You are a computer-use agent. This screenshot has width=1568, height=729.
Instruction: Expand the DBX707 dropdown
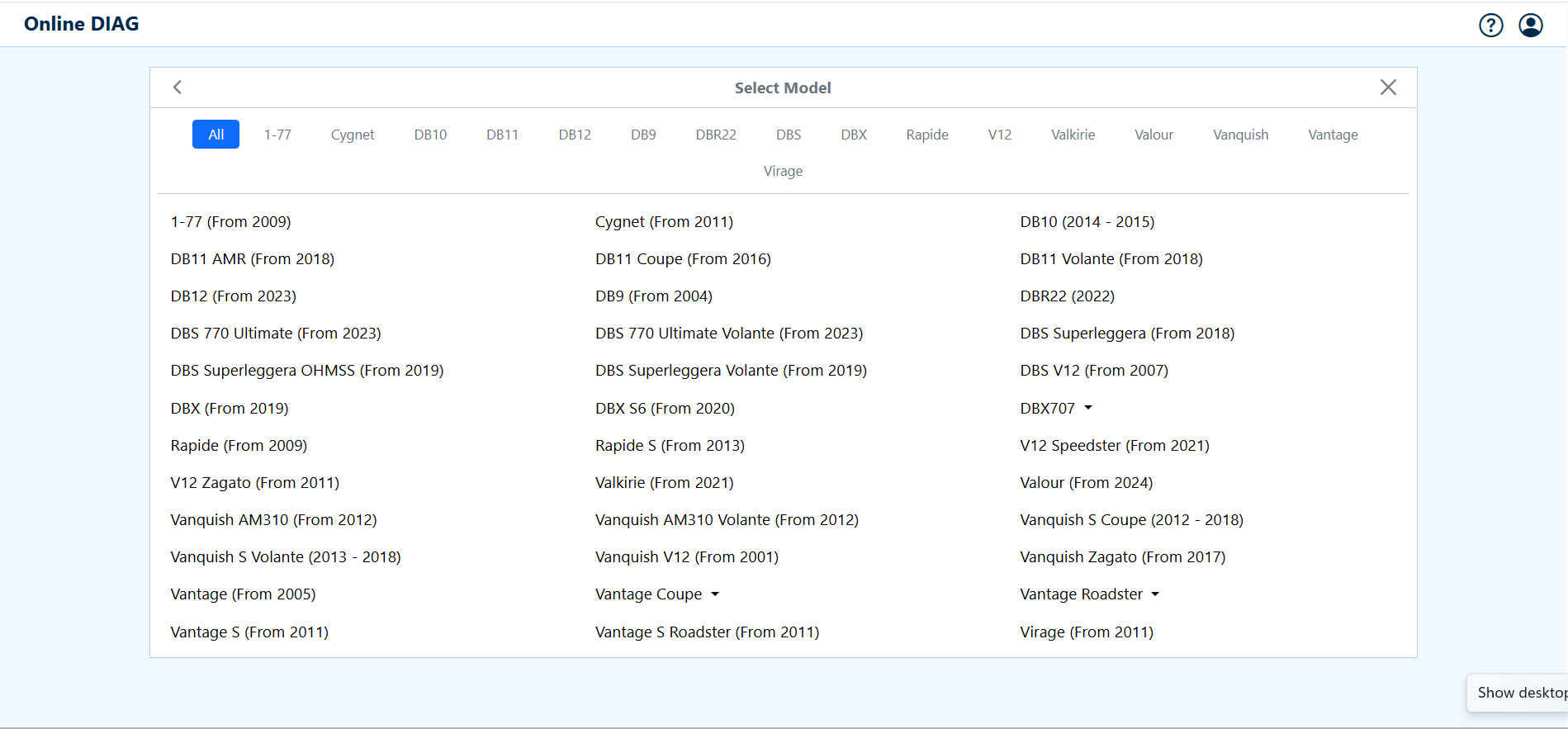point(1056,408)
